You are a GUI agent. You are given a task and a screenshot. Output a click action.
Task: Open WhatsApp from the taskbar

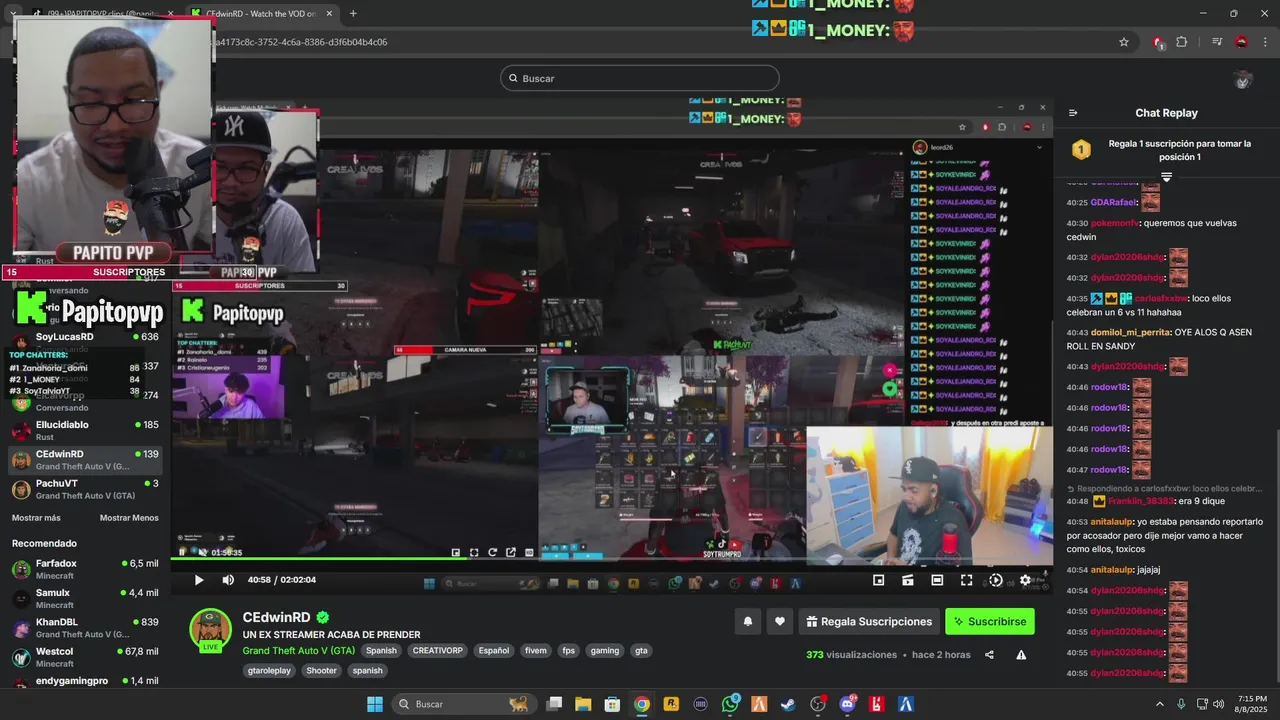click(x=731, y=704)
